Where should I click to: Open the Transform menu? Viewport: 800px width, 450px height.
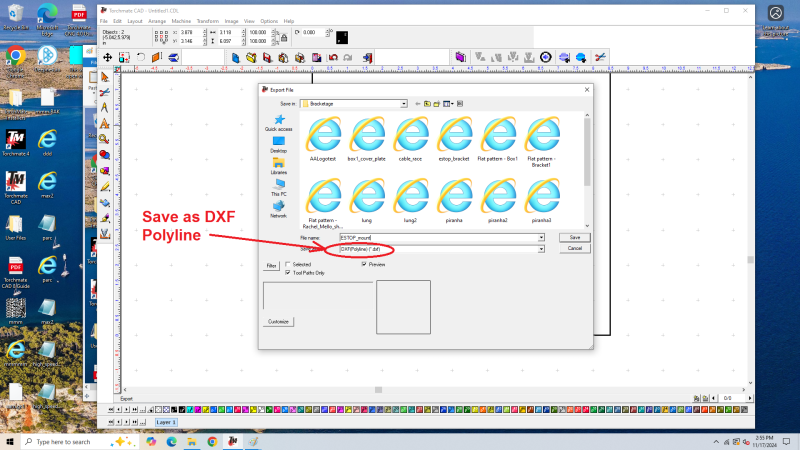(208, 21)
